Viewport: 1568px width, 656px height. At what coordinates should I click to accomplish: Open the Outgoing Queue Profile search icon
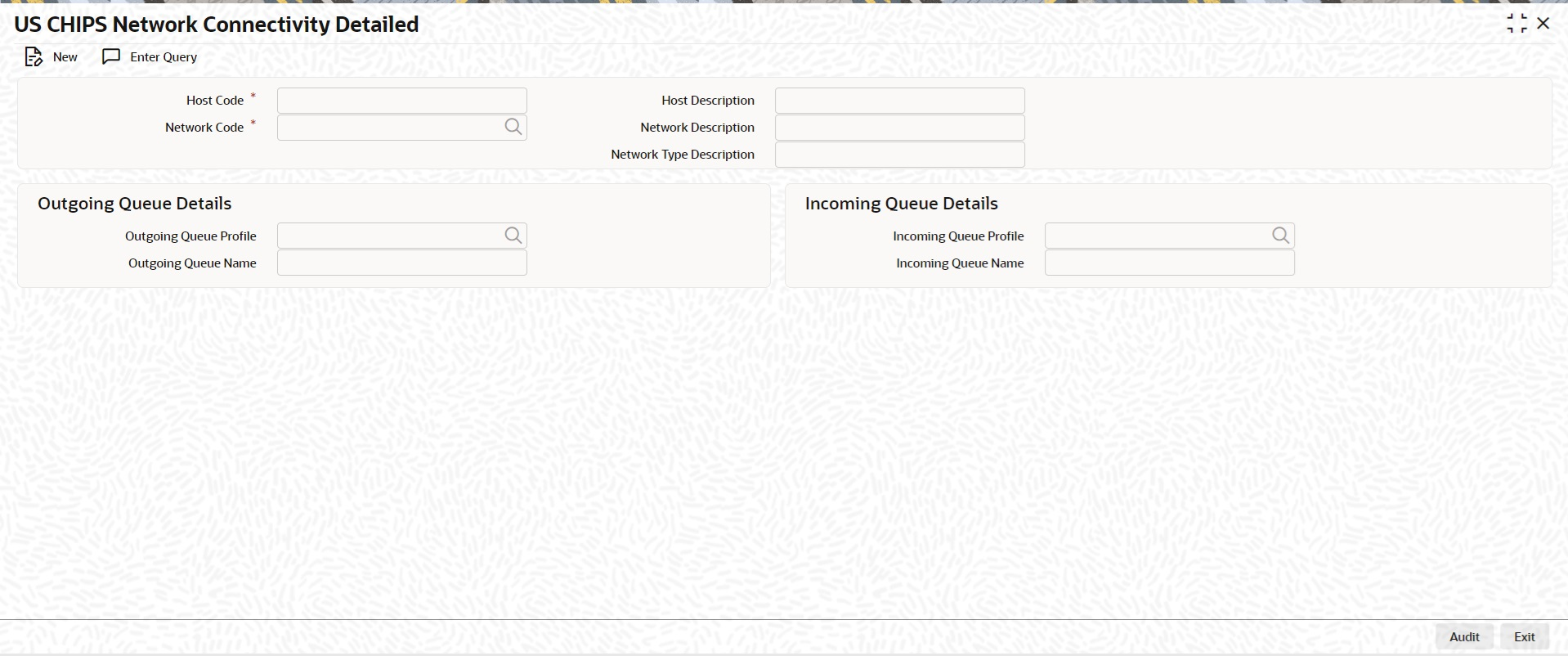click(513, 236)
